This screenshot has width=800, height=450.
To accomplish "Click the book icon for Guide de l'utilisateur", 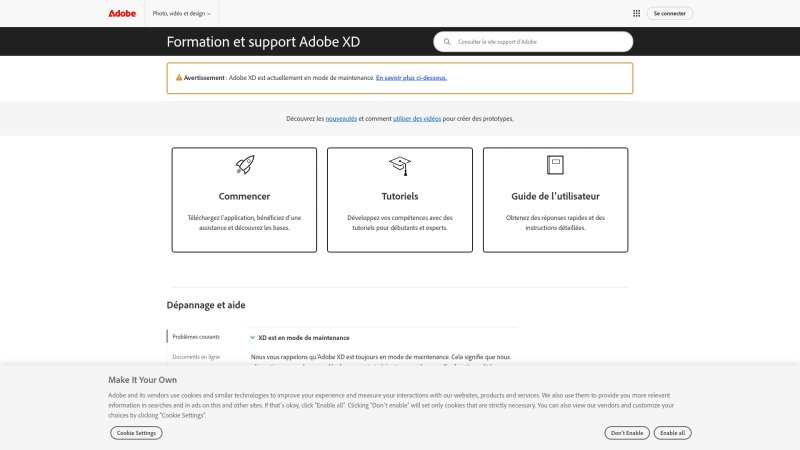I will click(x=555, y=165).
